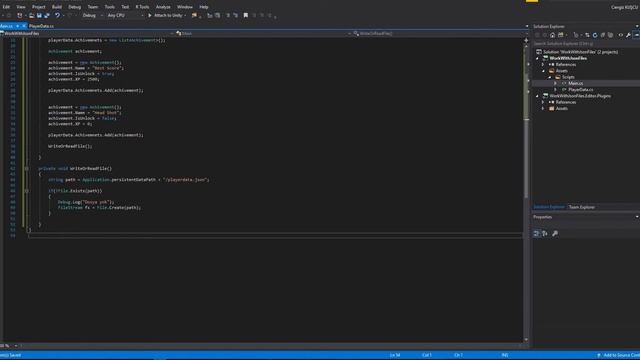Select the Solution Explorer bottom tab

click(x=549, y=207)
